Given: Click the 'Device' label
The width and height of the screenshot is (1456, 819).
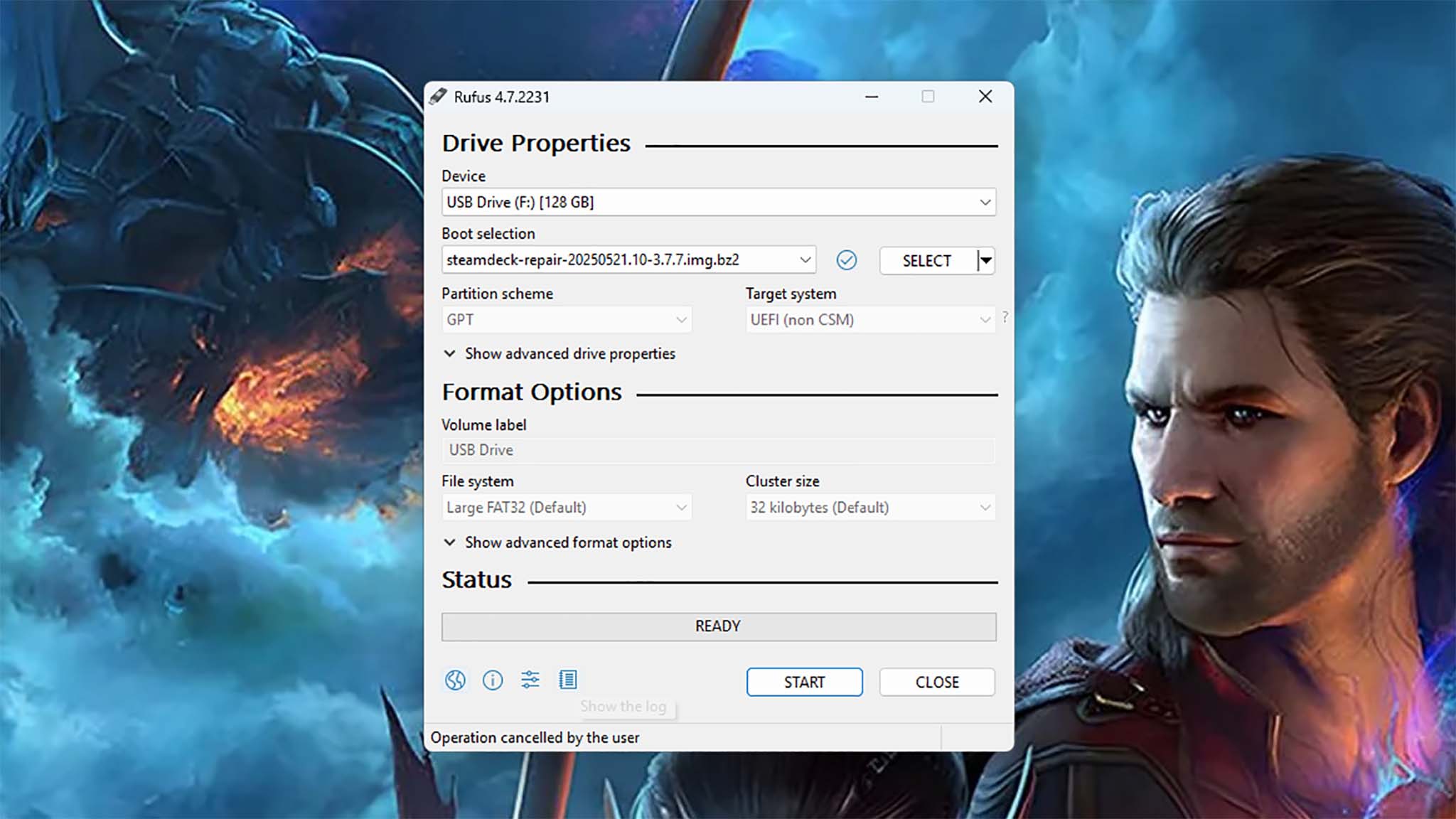Looking at the screenshot, I should tap(464, 176).
